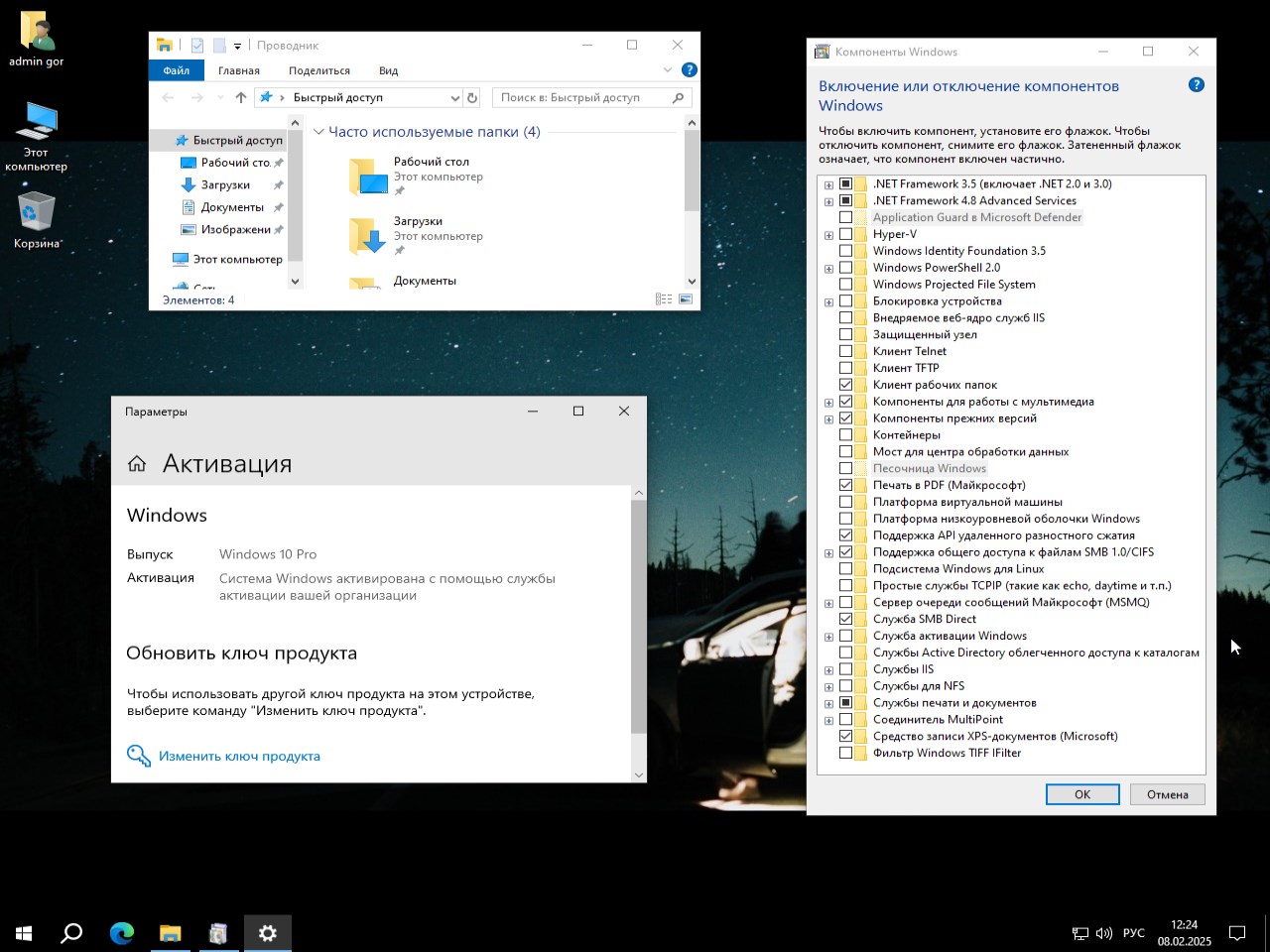This screenshot has height=952, width=1270.
Task: Switch to the Вид ribbon tab
Action: [x=388, y=69]
